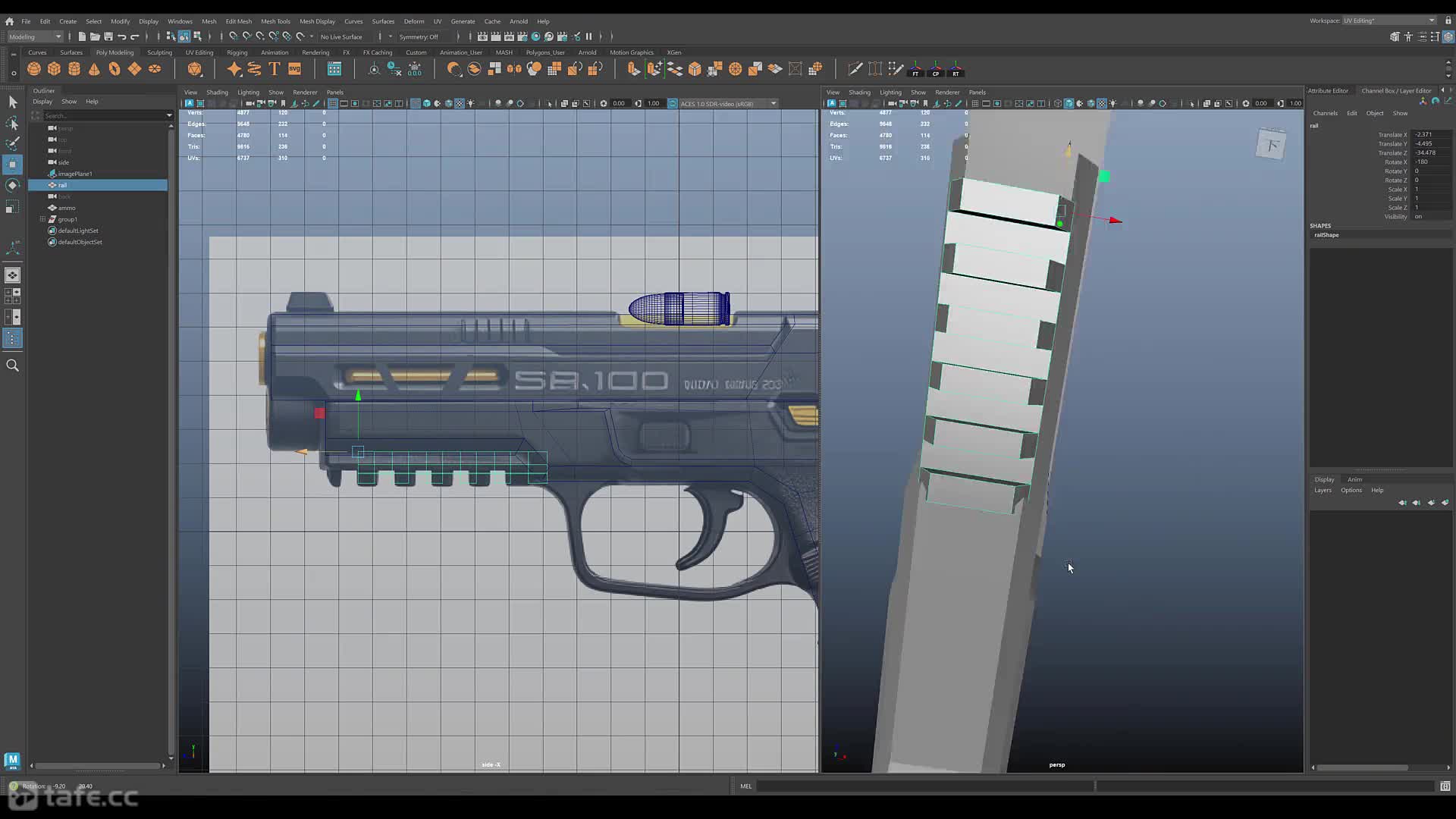Image resolution: width=1456 pixels, height=819 pixels.
Task: Select the polygon sphere shelf icon
Action: pos(34,69)
